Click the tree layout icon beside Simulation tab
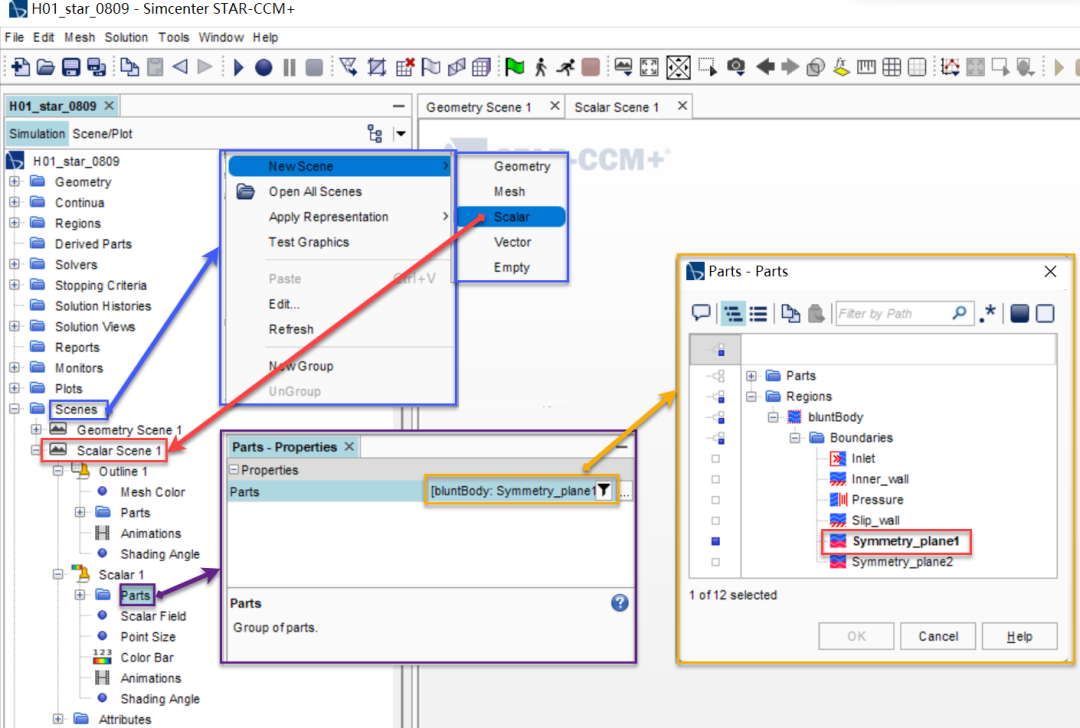 point(375,134)
